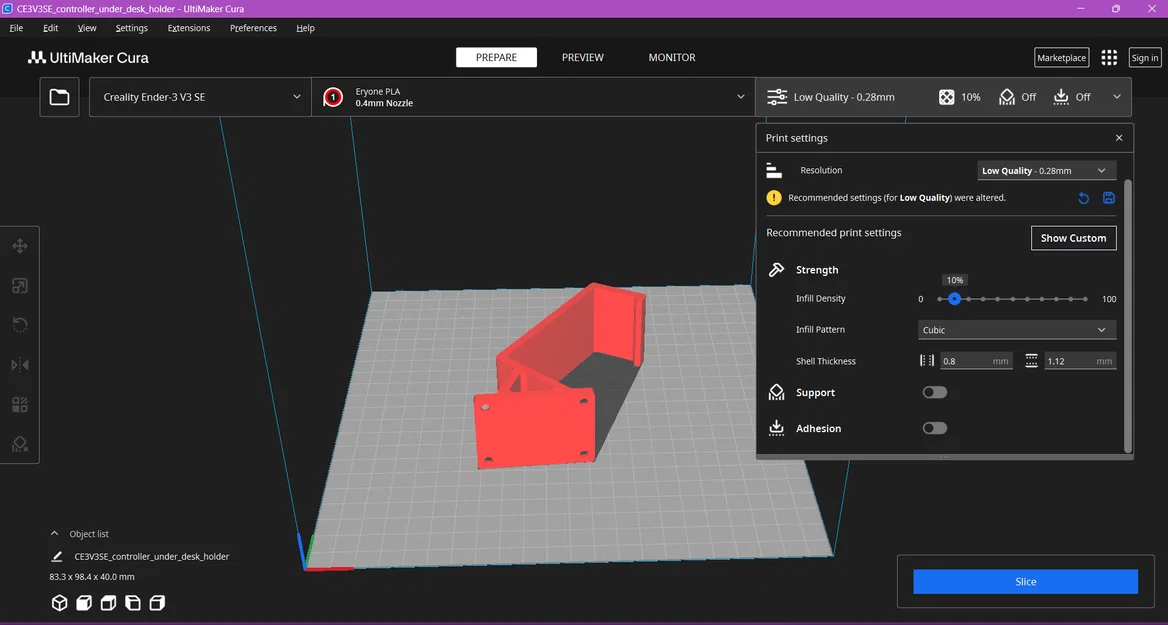The height and width of the screenshot is (625, 1168).
Task: Open the Marketplace
Action: 1061,57
